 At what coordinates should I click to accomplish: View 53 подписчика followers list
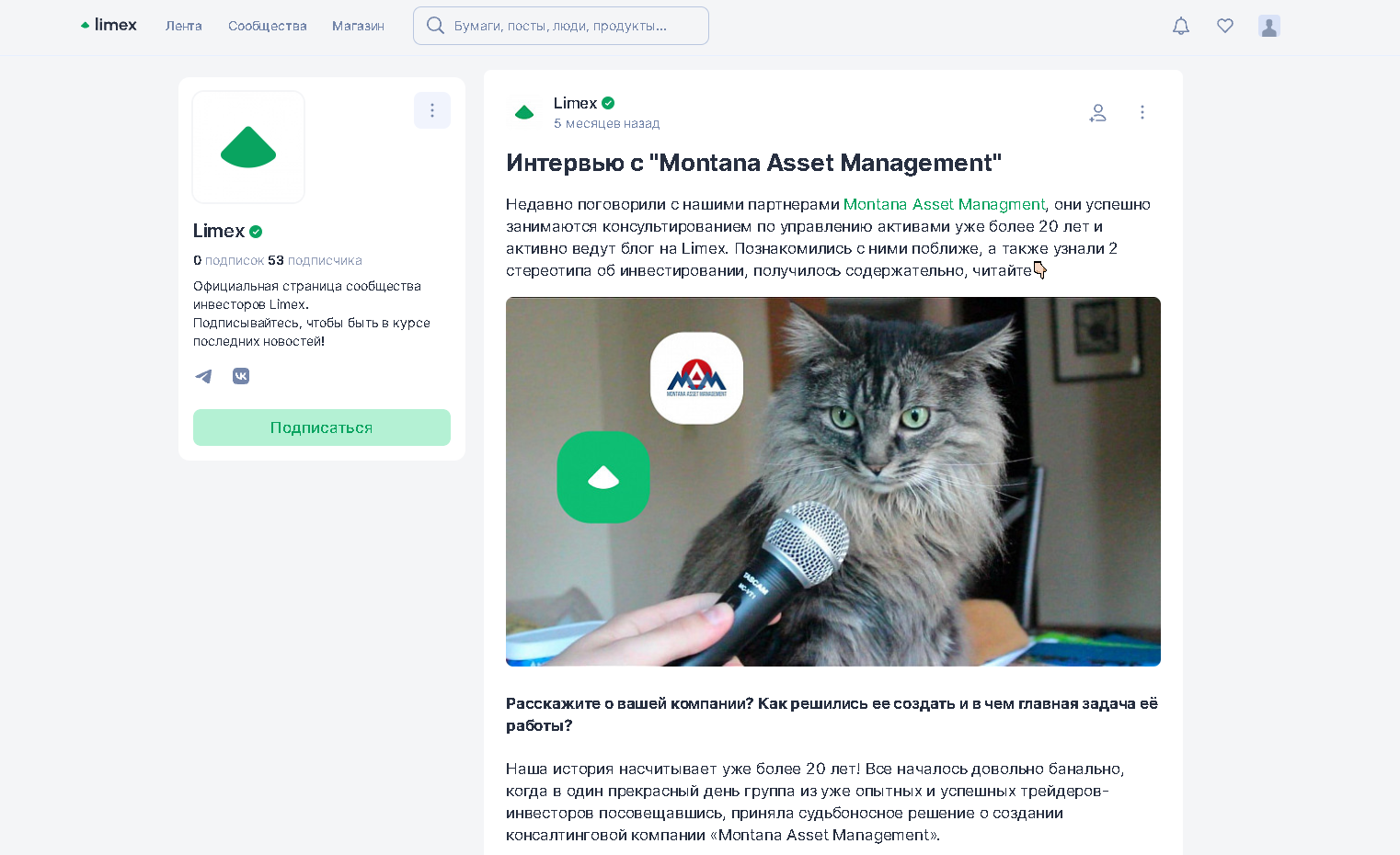(316, 260)
